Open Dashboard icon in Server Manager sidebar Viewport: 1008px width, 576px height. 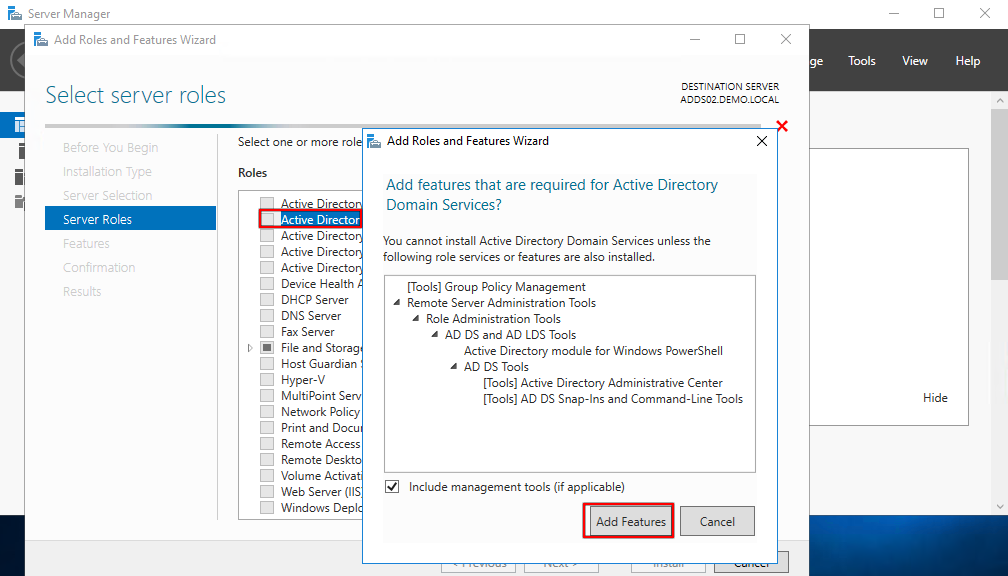[x=19, y=125]
